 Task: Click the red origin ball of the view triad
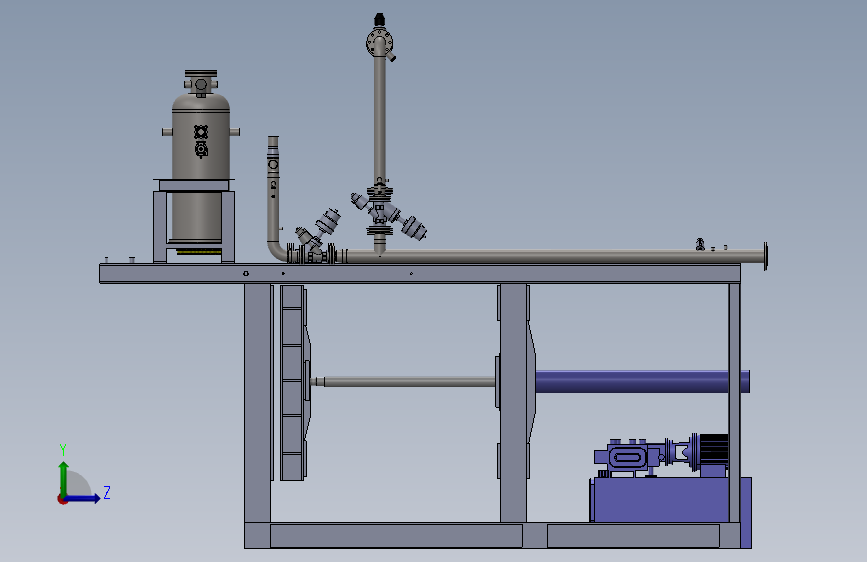[x=62, y=499]
